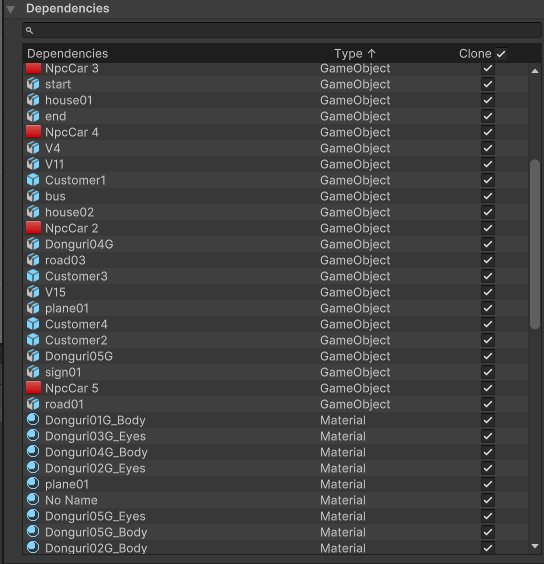Uncheck Clone for Donguri01G_Body material
The height and width of the screenshot is (564, 544).
point(488,420)
